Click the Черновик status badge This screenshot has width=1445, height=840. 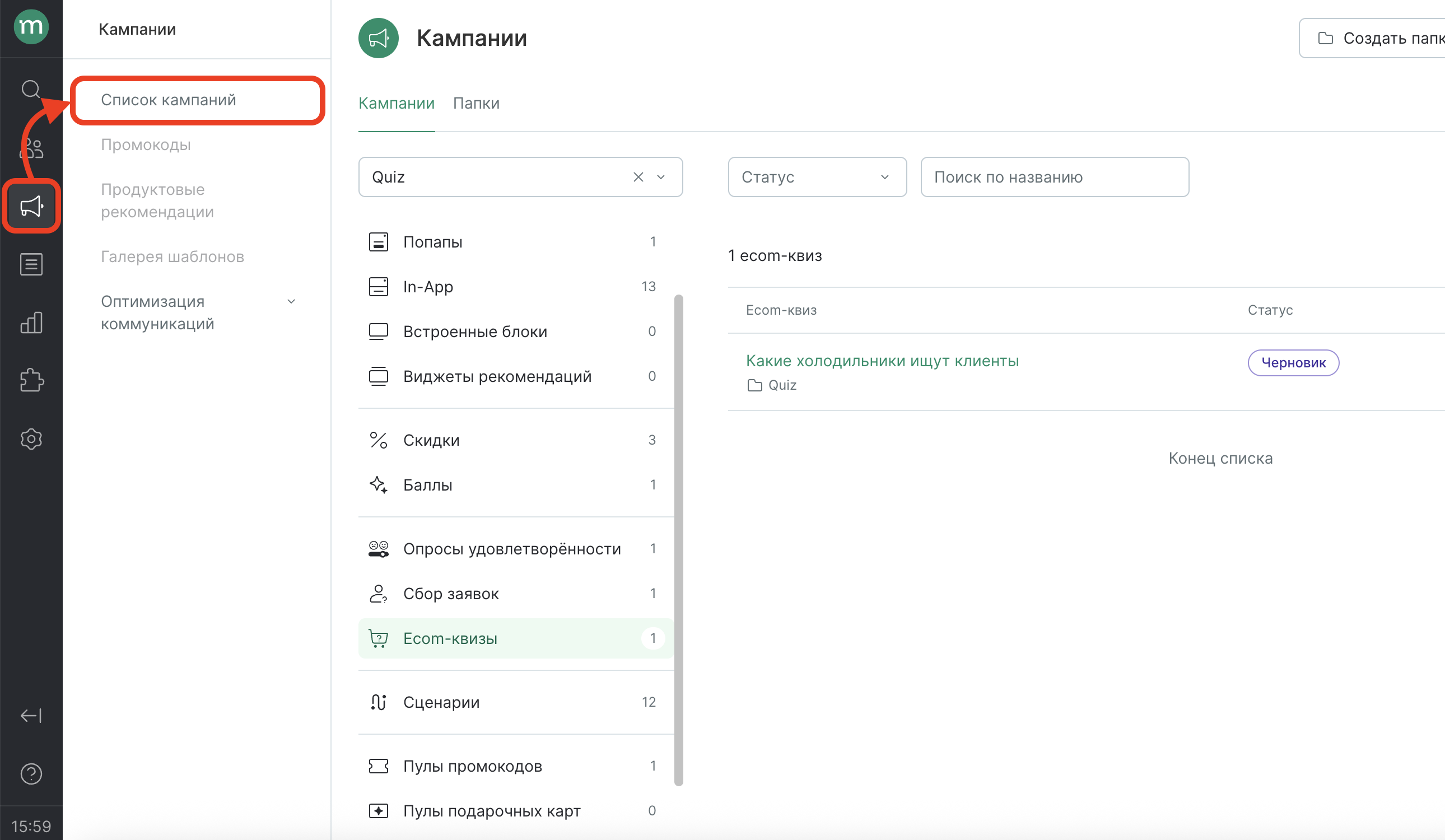pos(1293,363)
